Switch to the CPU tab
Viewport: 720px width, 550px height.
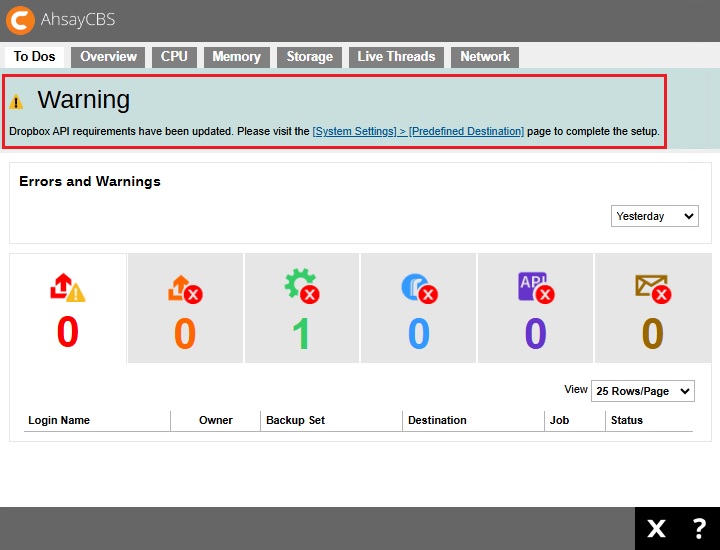pyautogui.click(x=174, y=57)
